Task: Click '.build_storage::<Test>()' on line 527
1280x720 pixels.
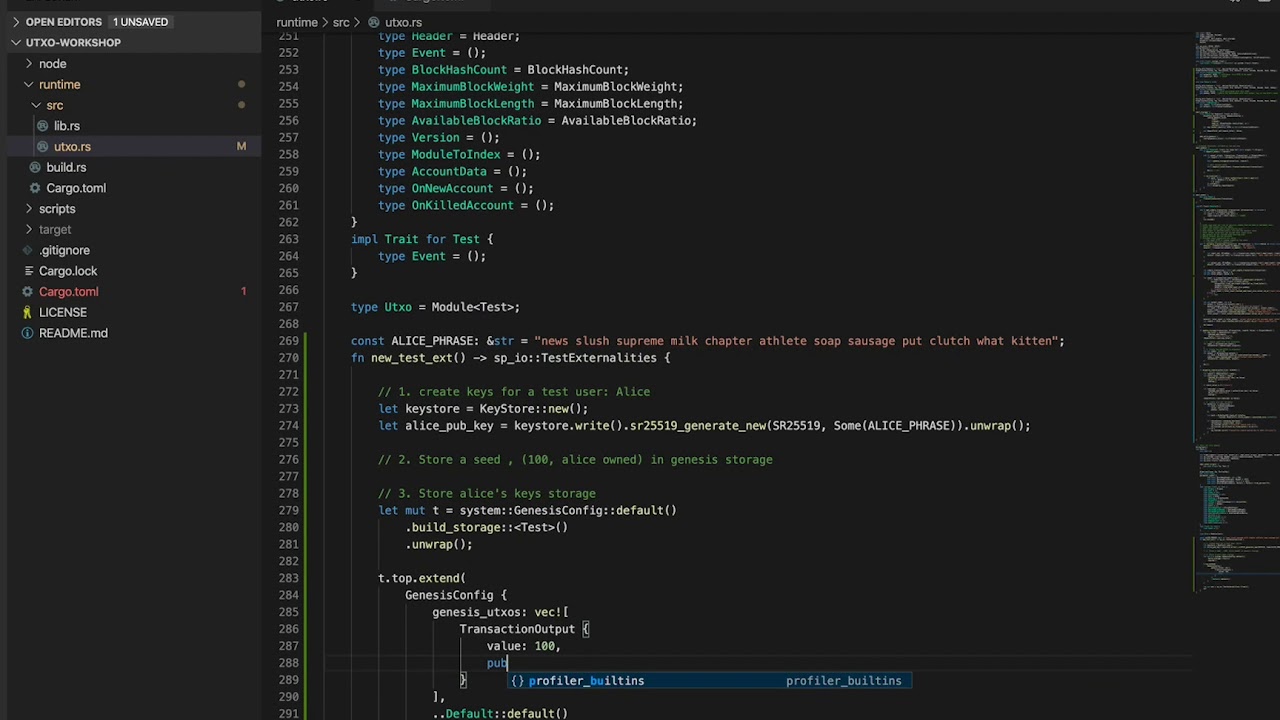Action: tap(486, 527)
